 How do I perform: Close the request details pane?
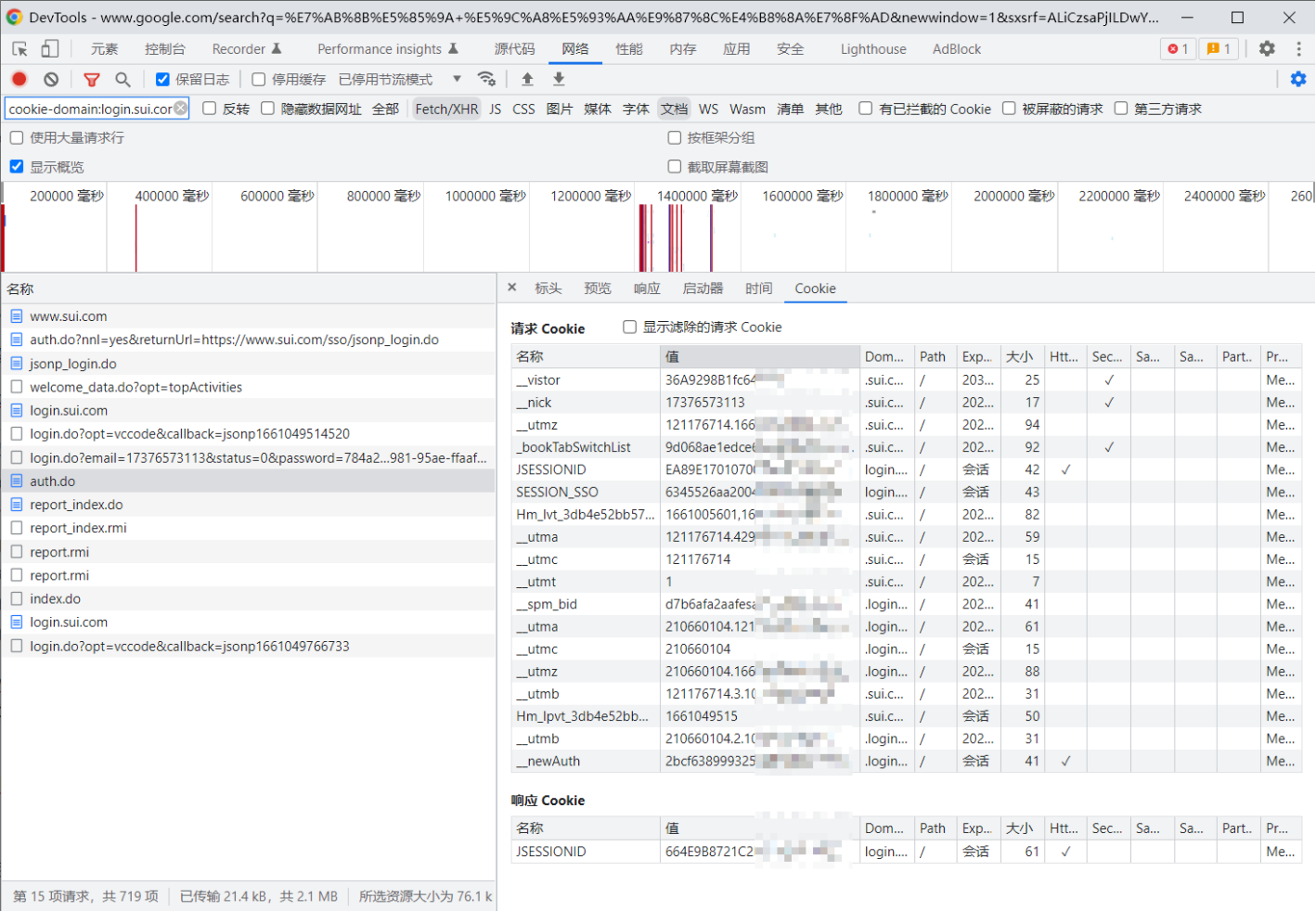point(512,289)
